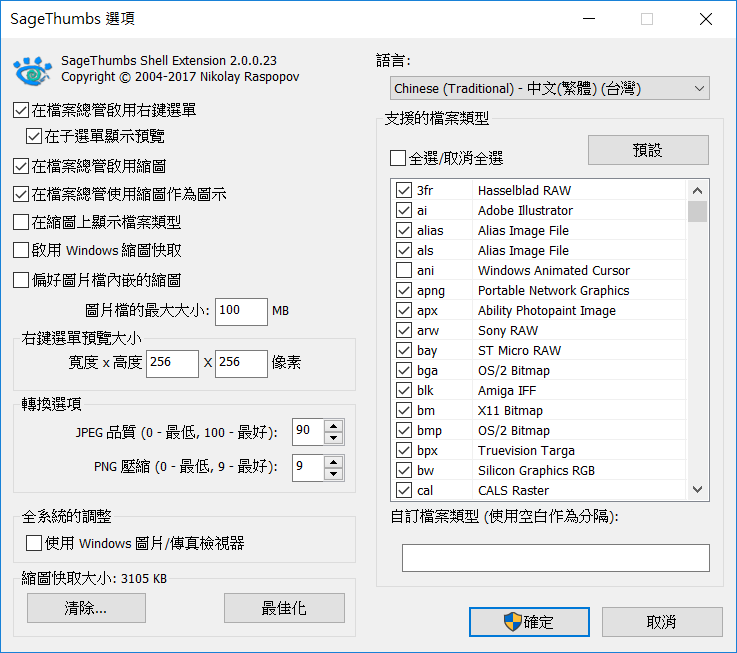Check 偏好圖片檔內嵌的縮圖 option
The height and width of the screenshot is (653, 737).
[x=21, y=280]
